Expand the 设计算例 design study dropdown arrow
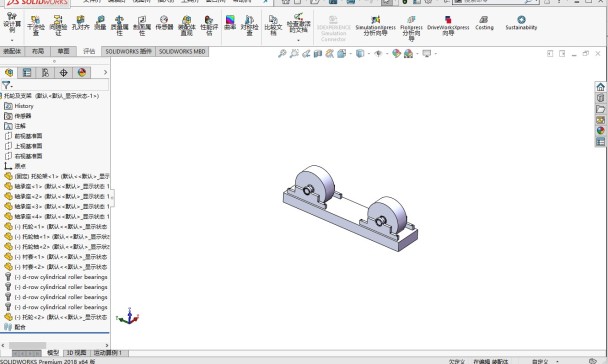The width and height of the screenshot is (608, 364). pyautogui.click(x=12, y=40)
